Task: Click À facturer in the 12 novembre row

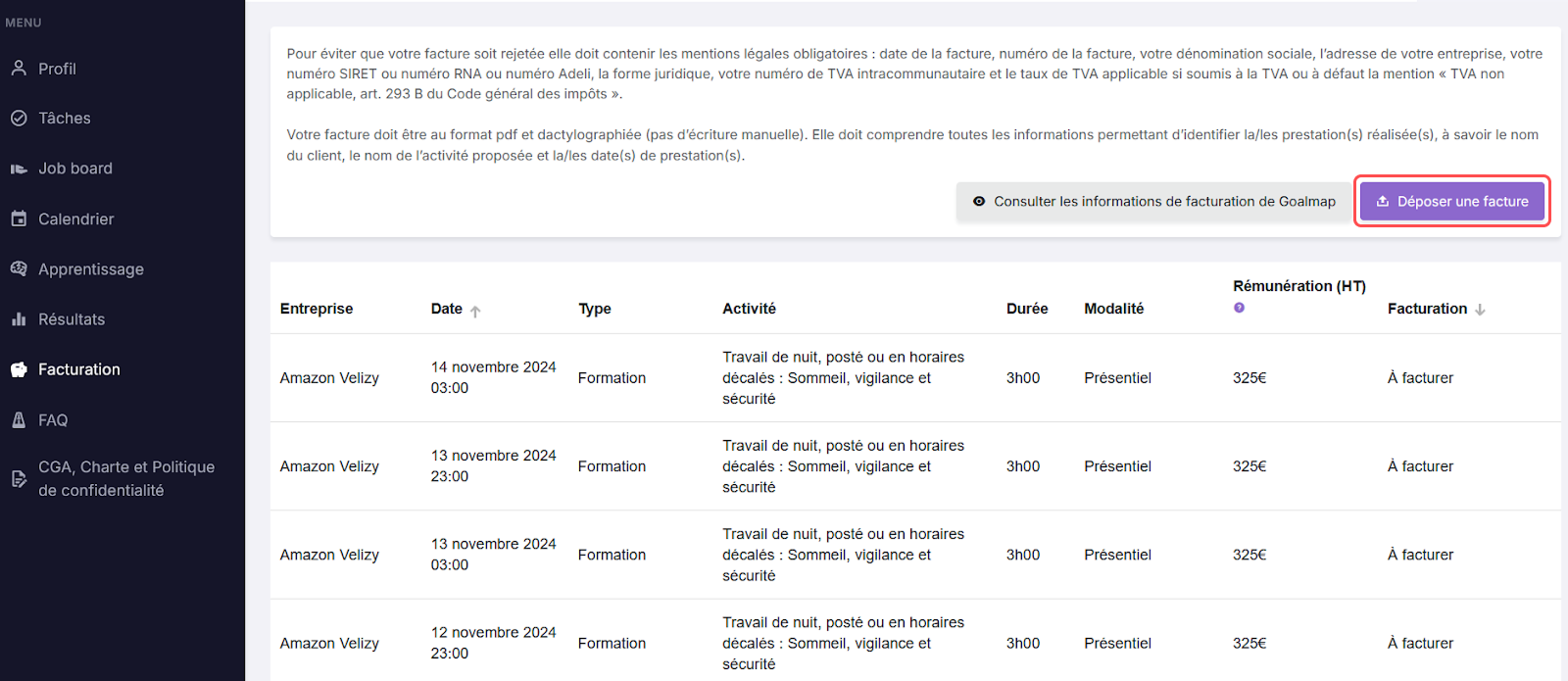Action: click(1420, 644)
